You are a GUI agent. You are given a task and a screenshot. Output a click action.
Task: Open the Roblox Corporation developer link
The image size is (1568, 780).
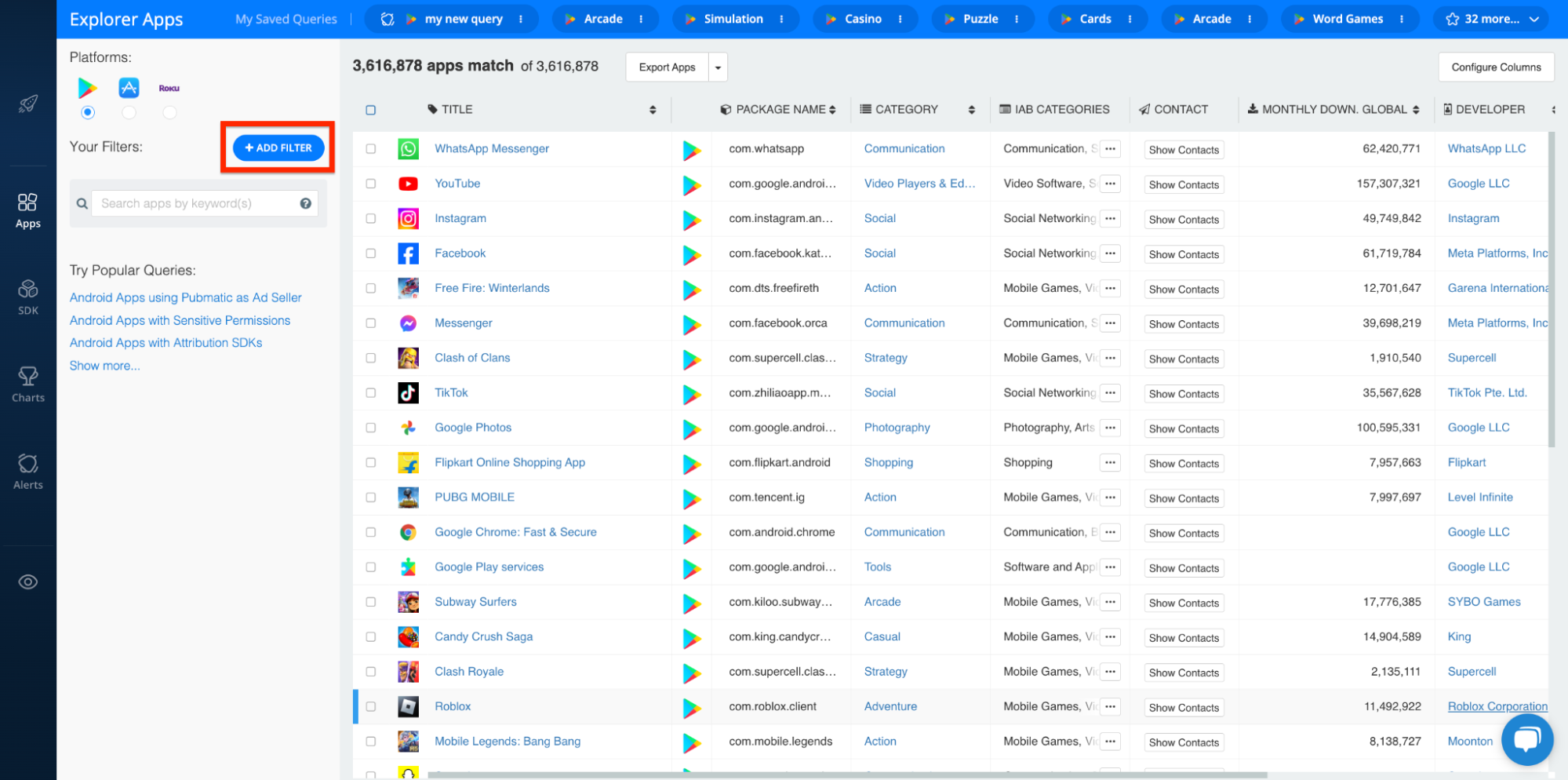pyautogui.click(x=1497, y=706)
